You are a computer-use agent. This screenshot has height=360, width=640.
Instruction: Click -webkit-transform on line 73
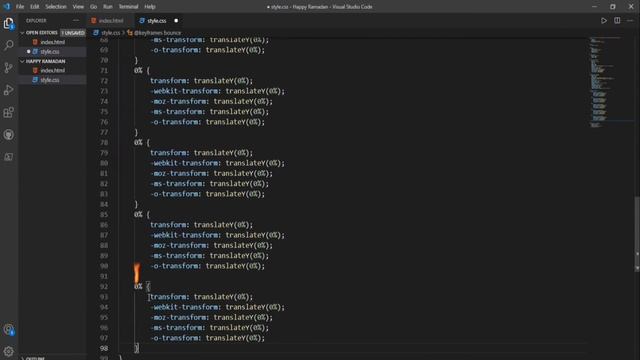click(x=184, y=91)
